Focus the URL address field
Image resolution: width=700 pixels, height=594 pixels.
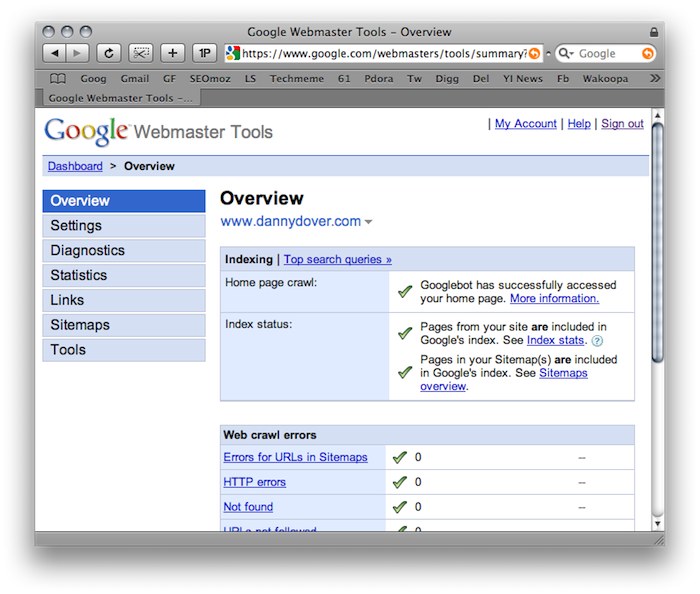coord(384,54)
